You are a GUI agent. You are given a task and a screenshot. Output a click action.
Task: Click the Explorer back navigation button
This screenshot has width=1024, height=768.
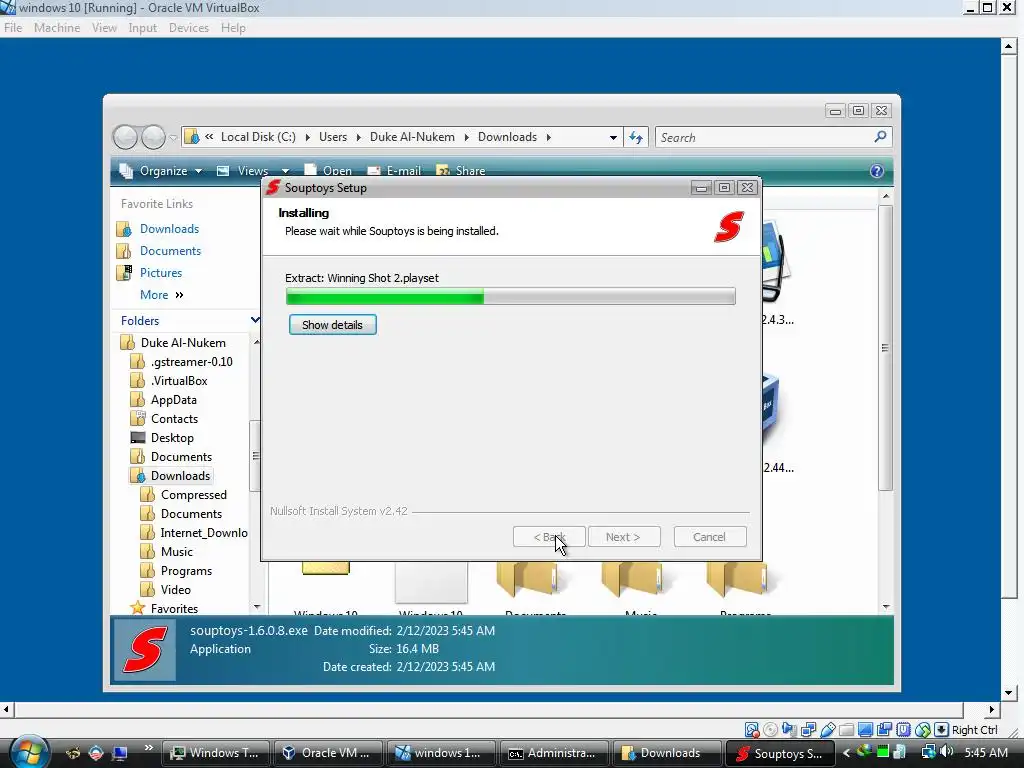coord(125,137)
